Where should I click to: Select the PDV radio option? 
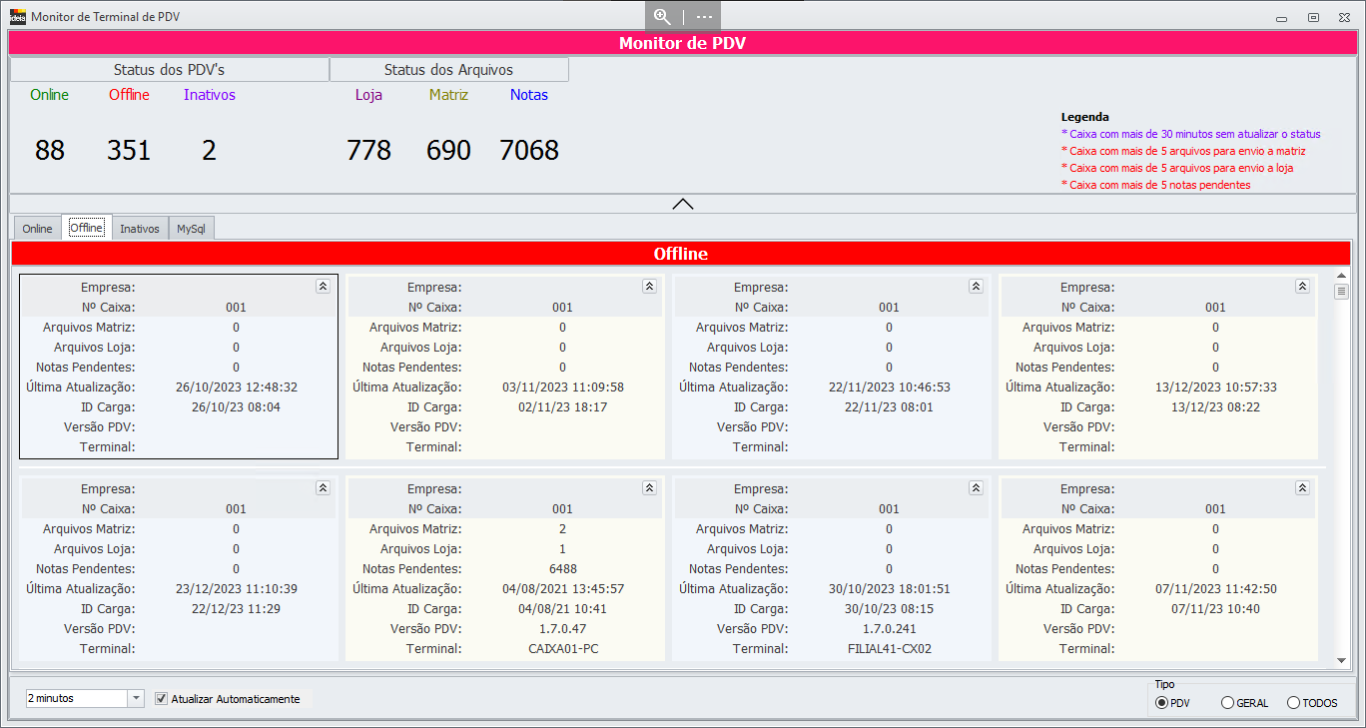[x=1162, y=703]
